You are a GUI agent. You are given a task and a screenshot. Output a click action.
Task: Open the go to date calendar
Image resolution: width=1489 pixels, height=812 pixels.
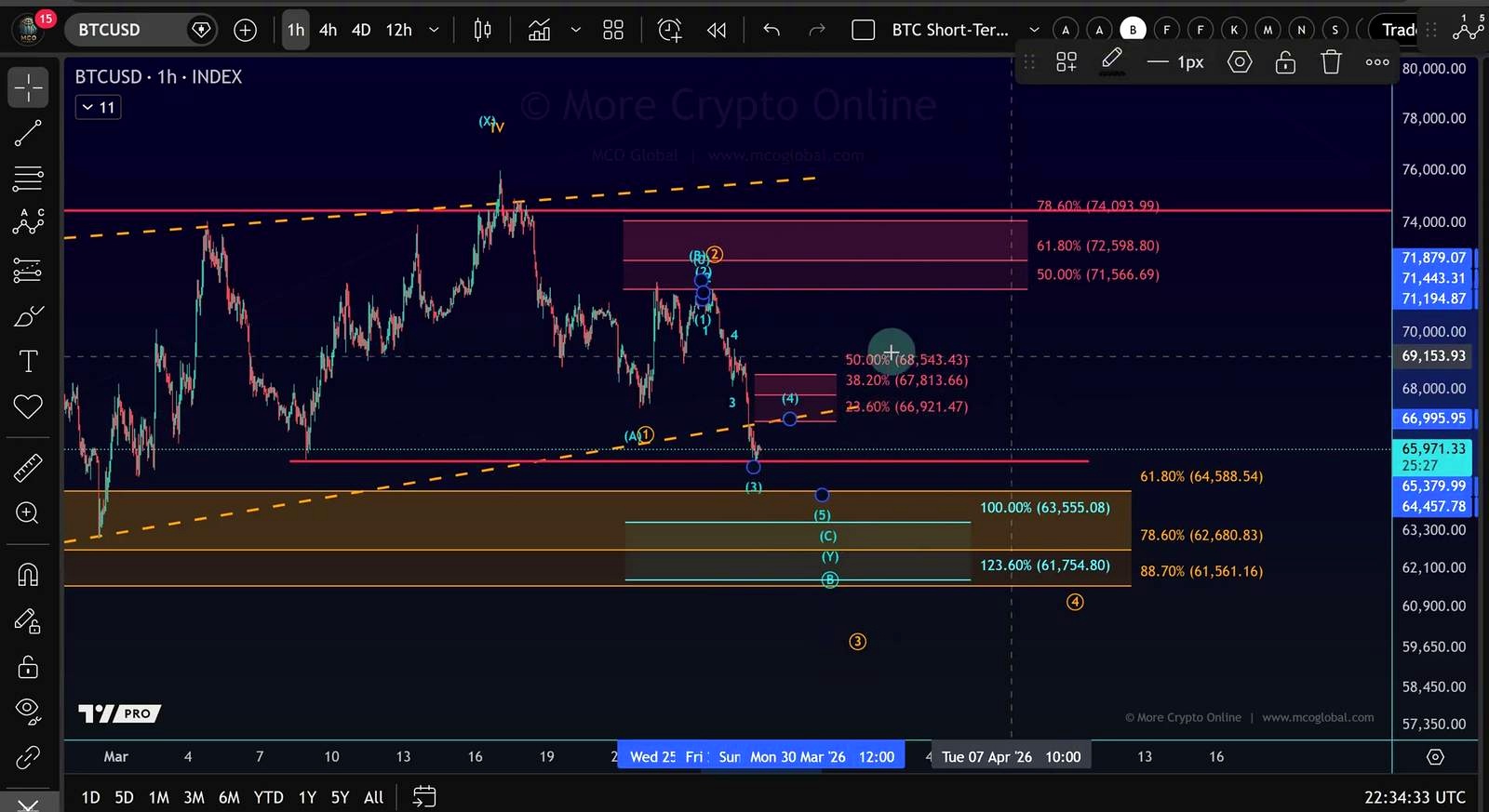point(424,797)
